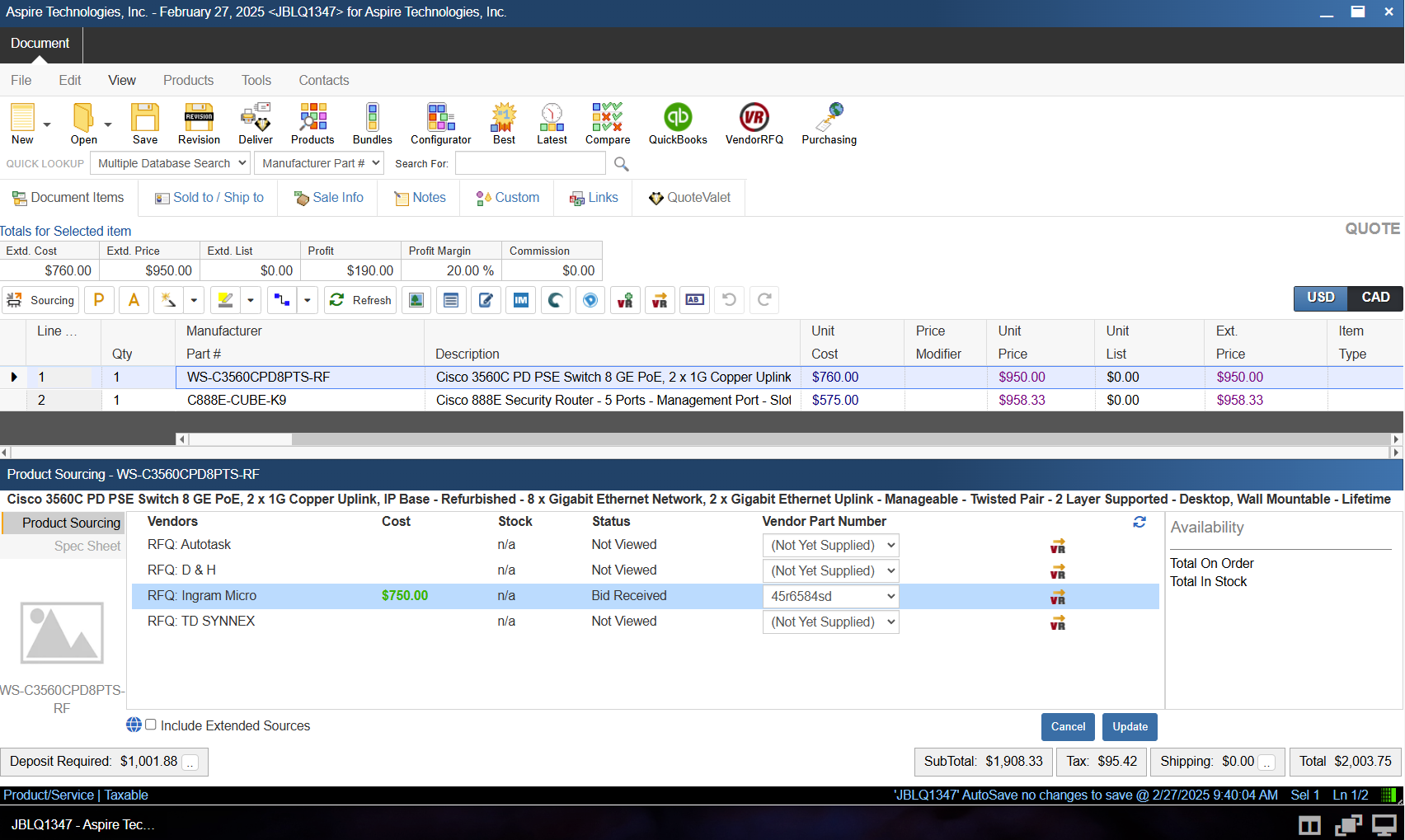Open the VendorRFQ tool

tap(754, 124)
